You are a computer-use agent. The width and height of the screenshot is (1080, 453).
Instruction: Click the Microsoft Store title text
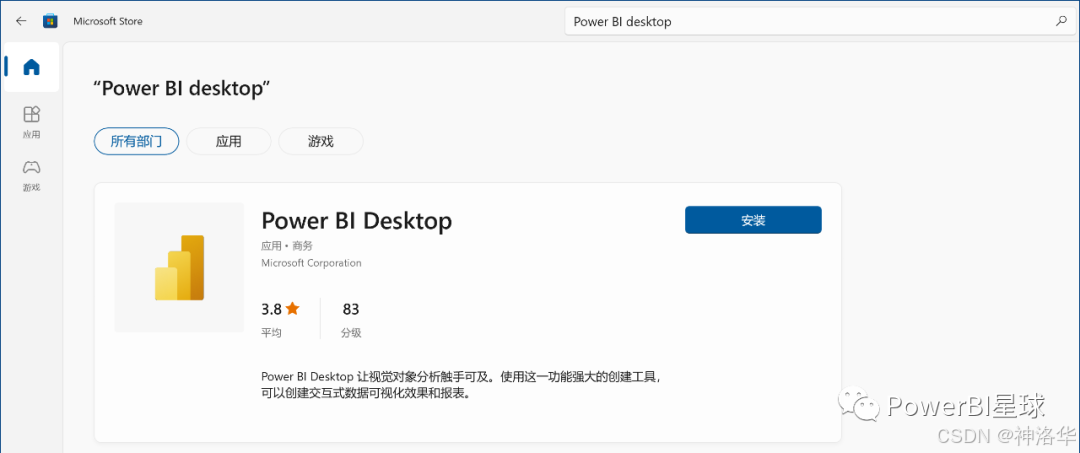coord(108,21)
